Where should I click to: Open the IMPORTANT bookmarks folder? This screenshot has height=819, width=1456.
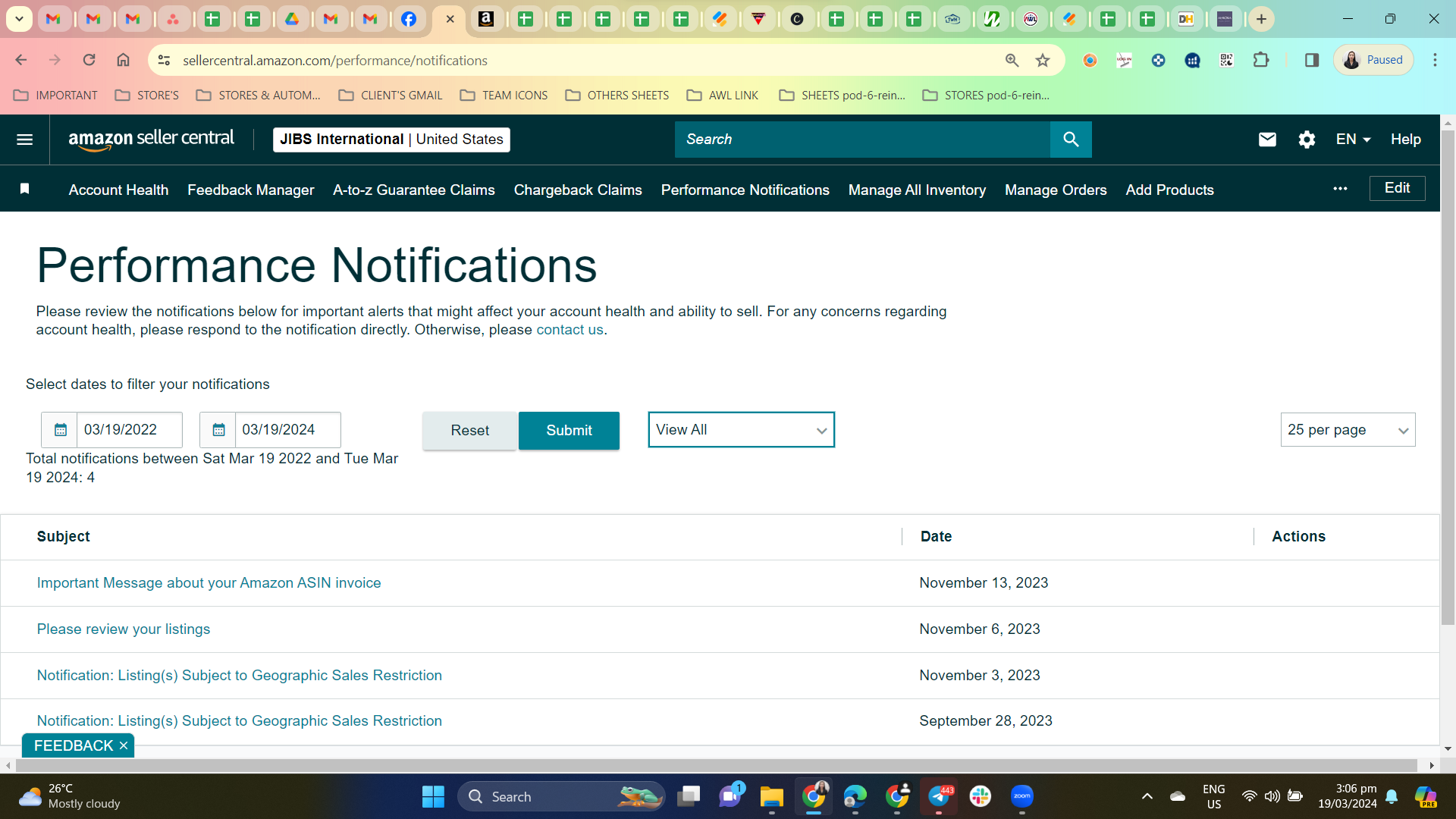[56, 96]
